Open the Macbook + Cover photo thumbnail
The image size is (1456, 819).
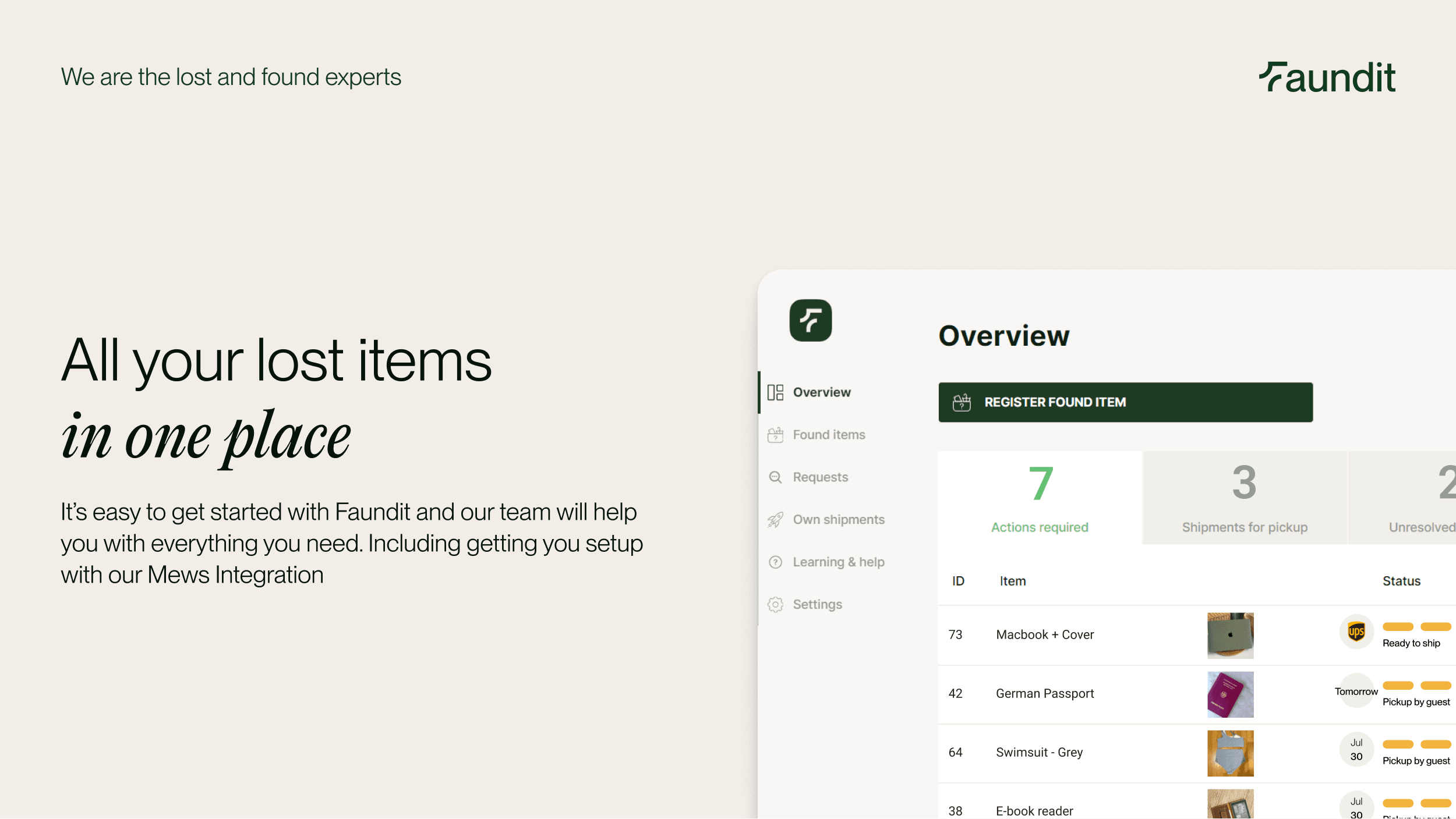tap(1230, 635)
